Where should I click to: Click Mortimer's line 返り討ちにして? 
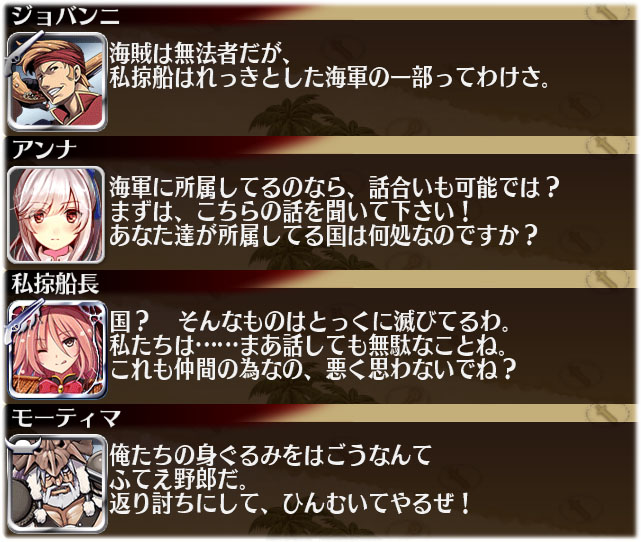pyautogui.click(x=289, y=504)
